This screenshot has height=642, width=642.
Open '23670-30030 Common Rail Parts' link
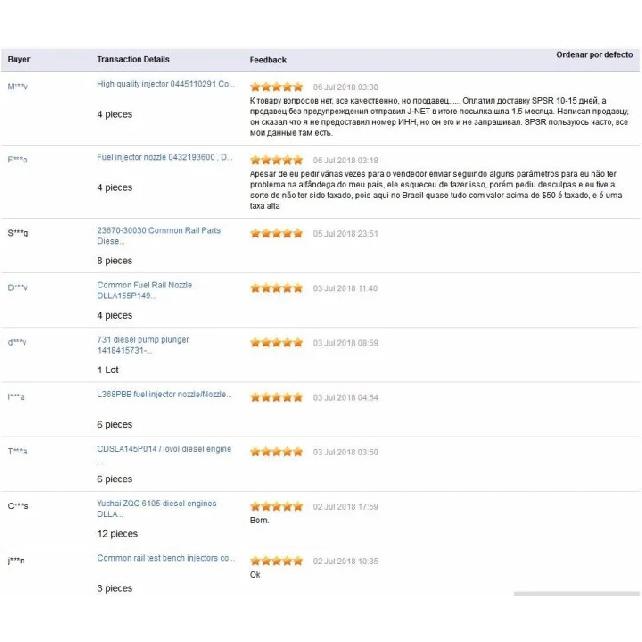pyautogui.click(x=159, y=236)
